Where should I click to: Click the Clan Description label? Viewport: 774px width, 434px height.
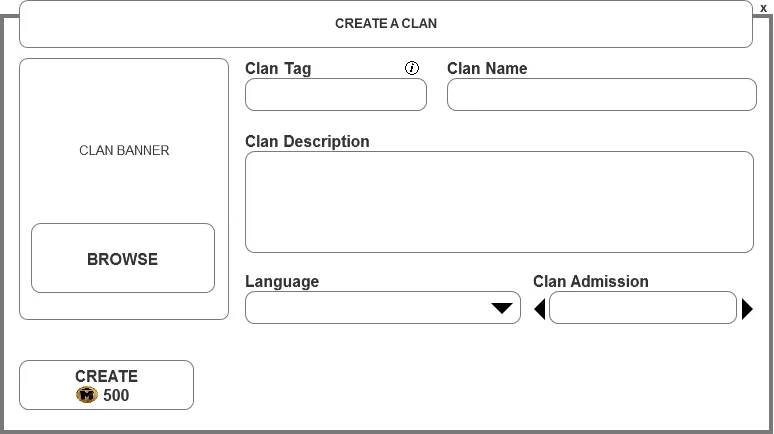(x=307, y=142)
